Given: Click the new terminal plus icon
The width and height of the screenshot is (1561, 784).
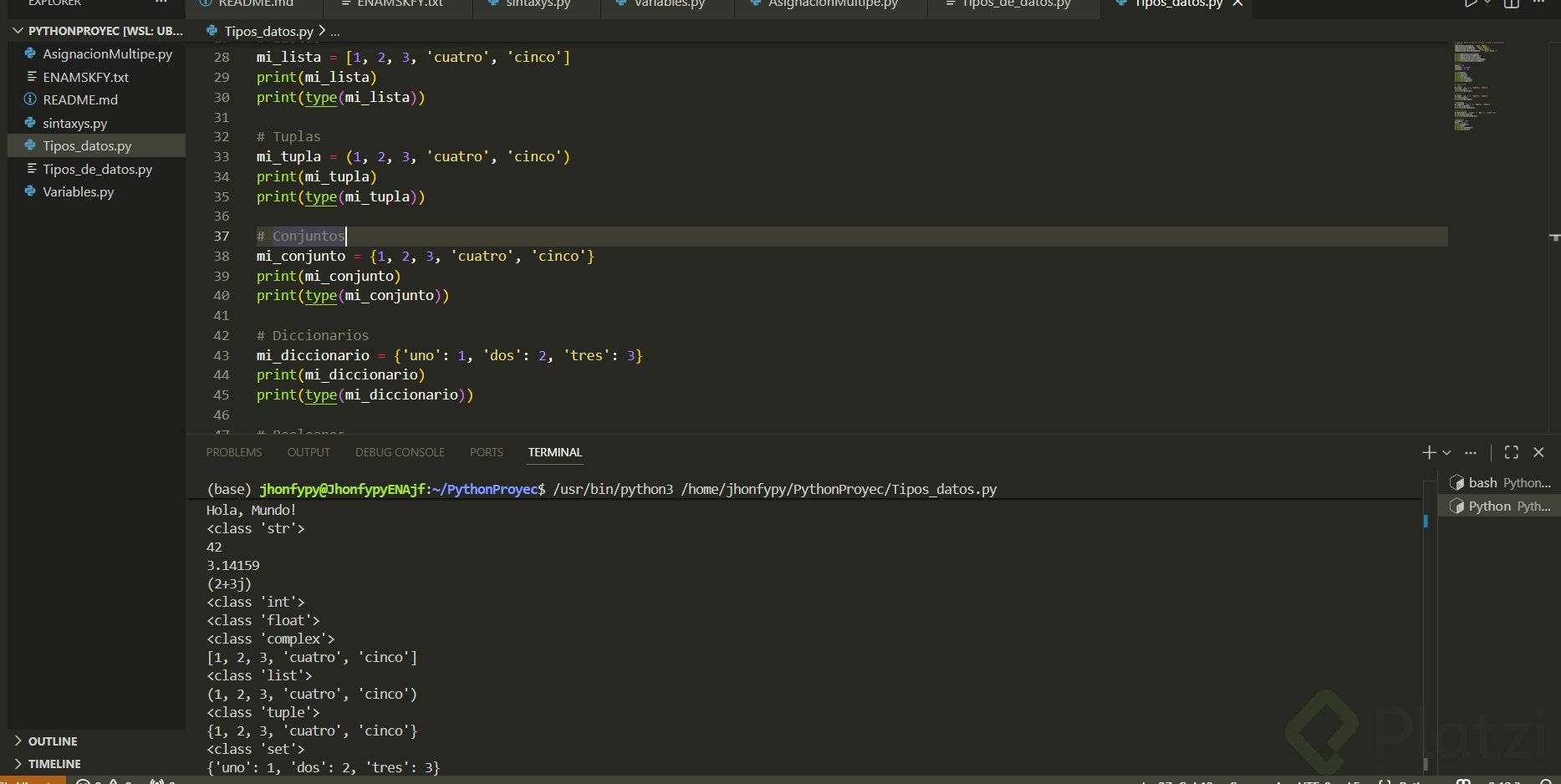Looking at the screenshot, I should point(1428,452).
